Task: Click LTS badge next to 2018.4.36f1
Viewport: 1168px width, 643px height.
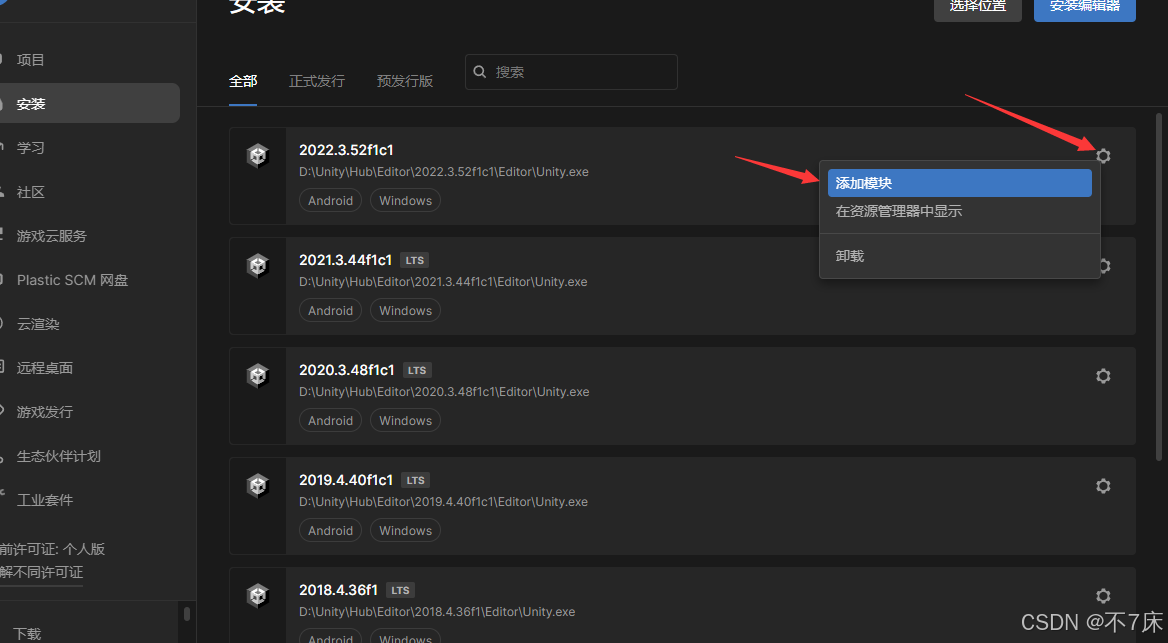Action: pyautogui.click(x=401, y=590)
